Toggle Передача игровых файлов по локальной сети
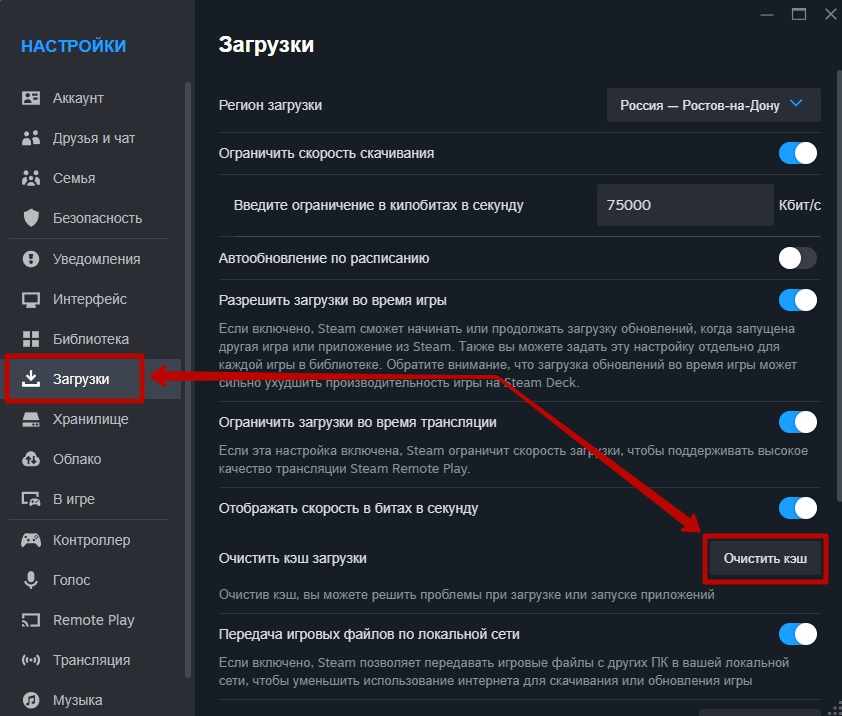The height and width of the screenshot is (716, 842). point(797,634)
